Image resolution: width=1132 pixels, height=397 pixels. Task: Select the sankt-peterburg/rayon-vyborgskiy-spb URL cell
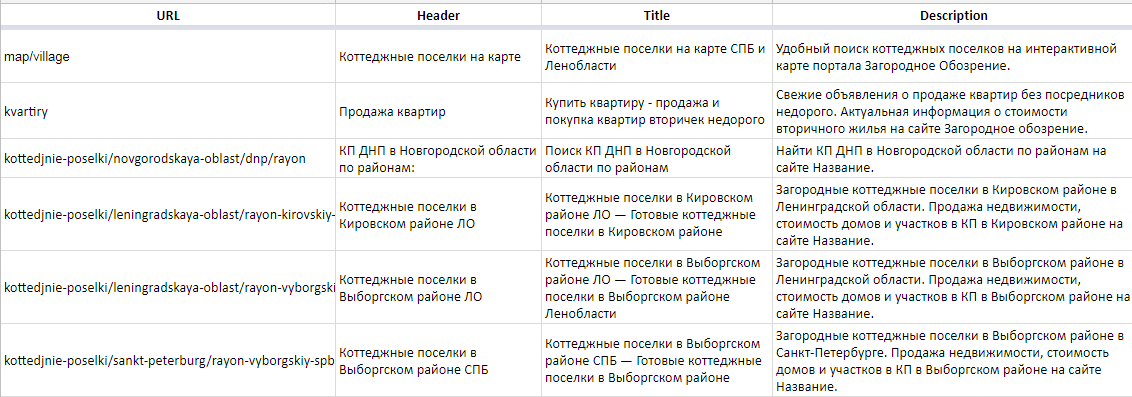(168, 360)
